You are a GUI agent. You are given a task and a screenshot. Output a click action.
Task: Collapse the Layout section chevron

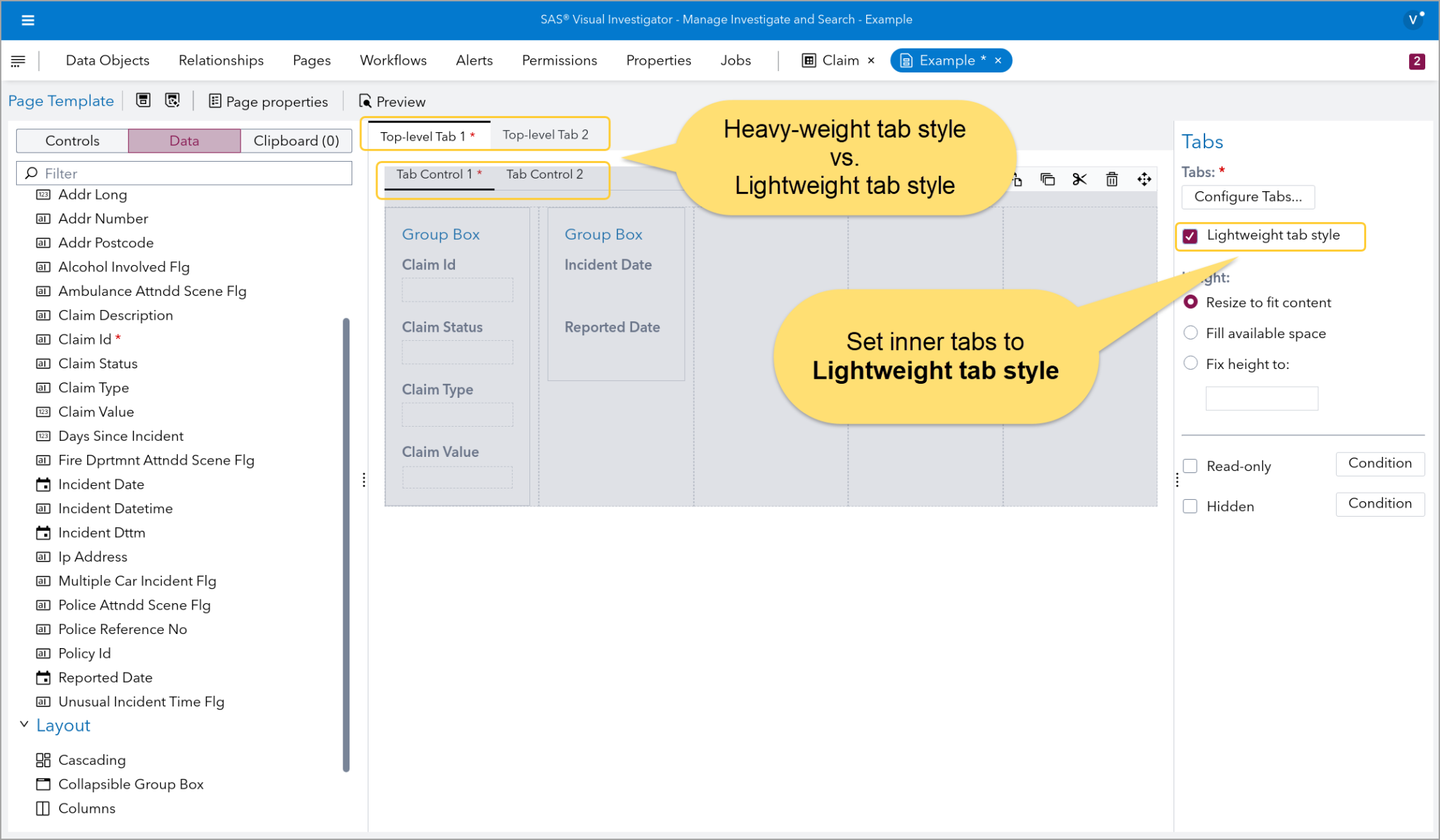pyautogui.click(x=24, y=724)
